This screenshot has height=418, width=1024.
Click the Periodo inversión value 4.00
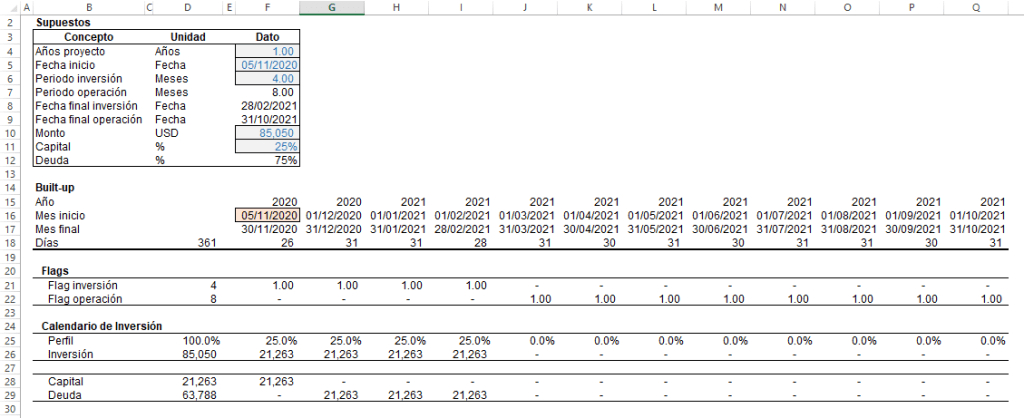(x=267, y=78)
